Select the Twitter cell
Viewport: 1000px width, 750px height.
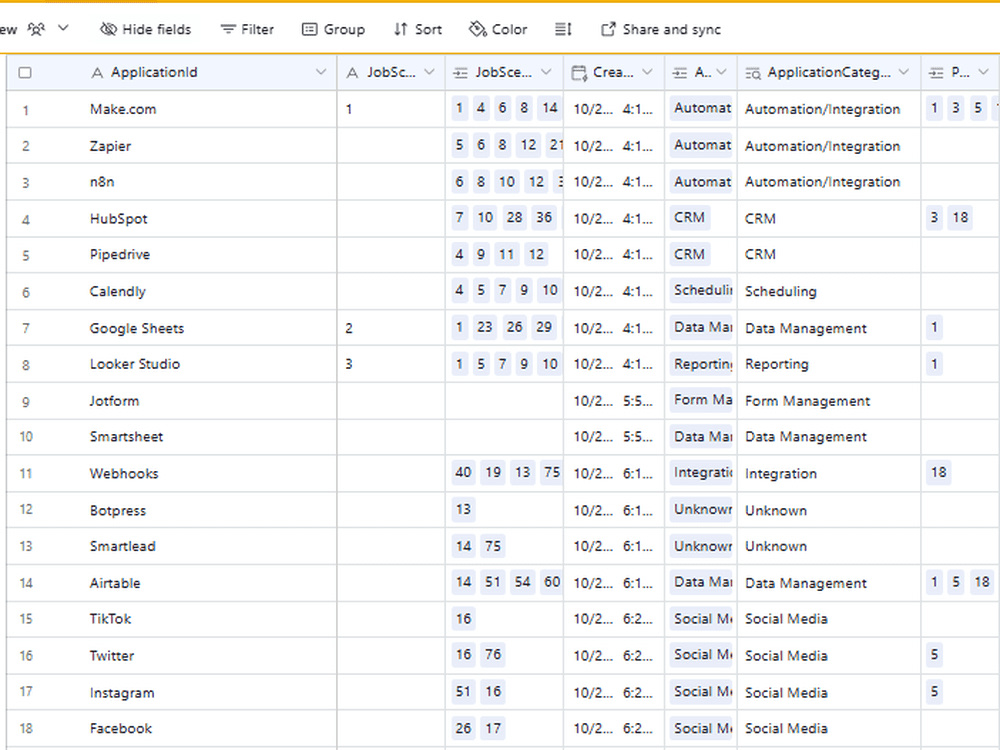209,656
